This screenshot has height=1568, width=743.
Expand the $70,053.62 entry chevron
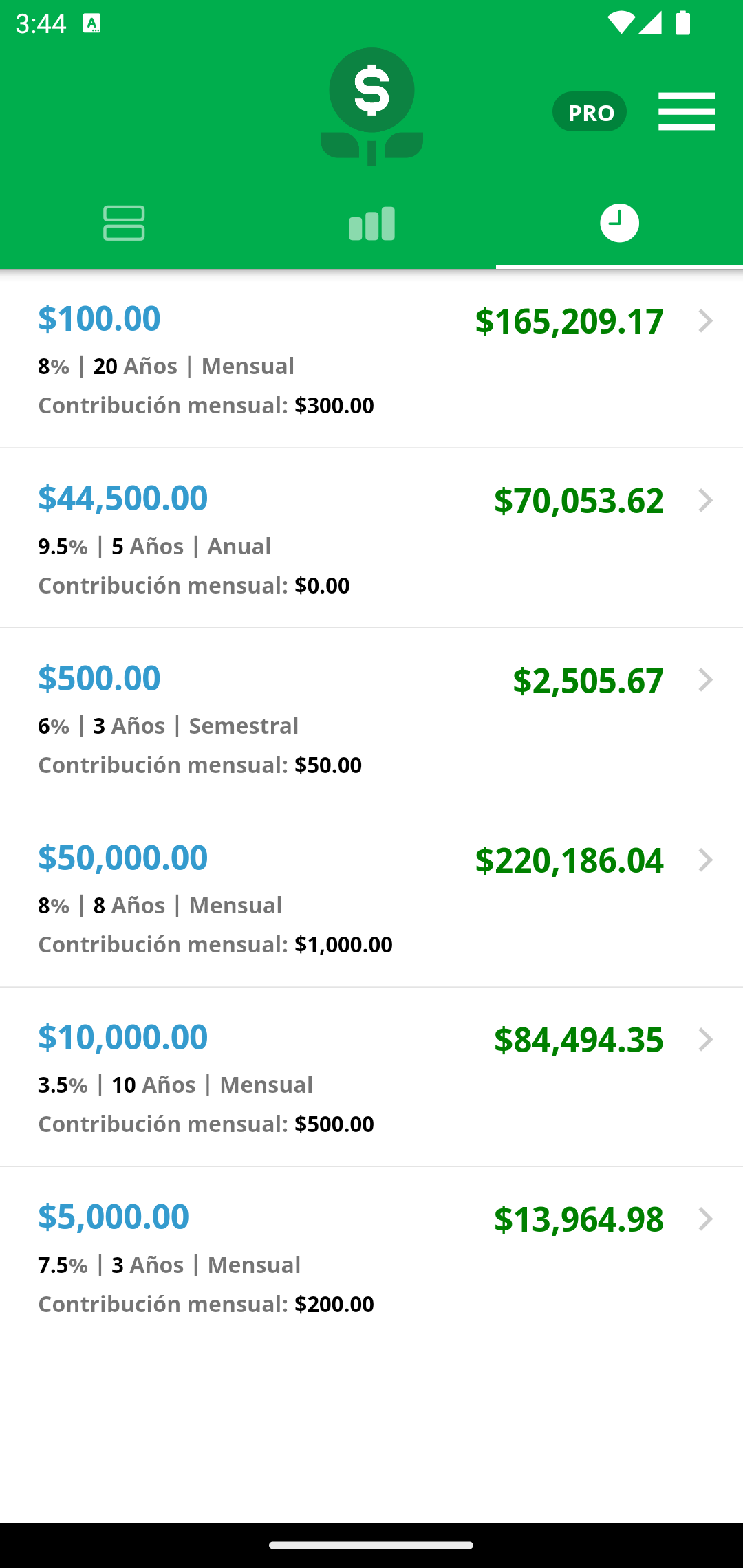pos(705,501)
